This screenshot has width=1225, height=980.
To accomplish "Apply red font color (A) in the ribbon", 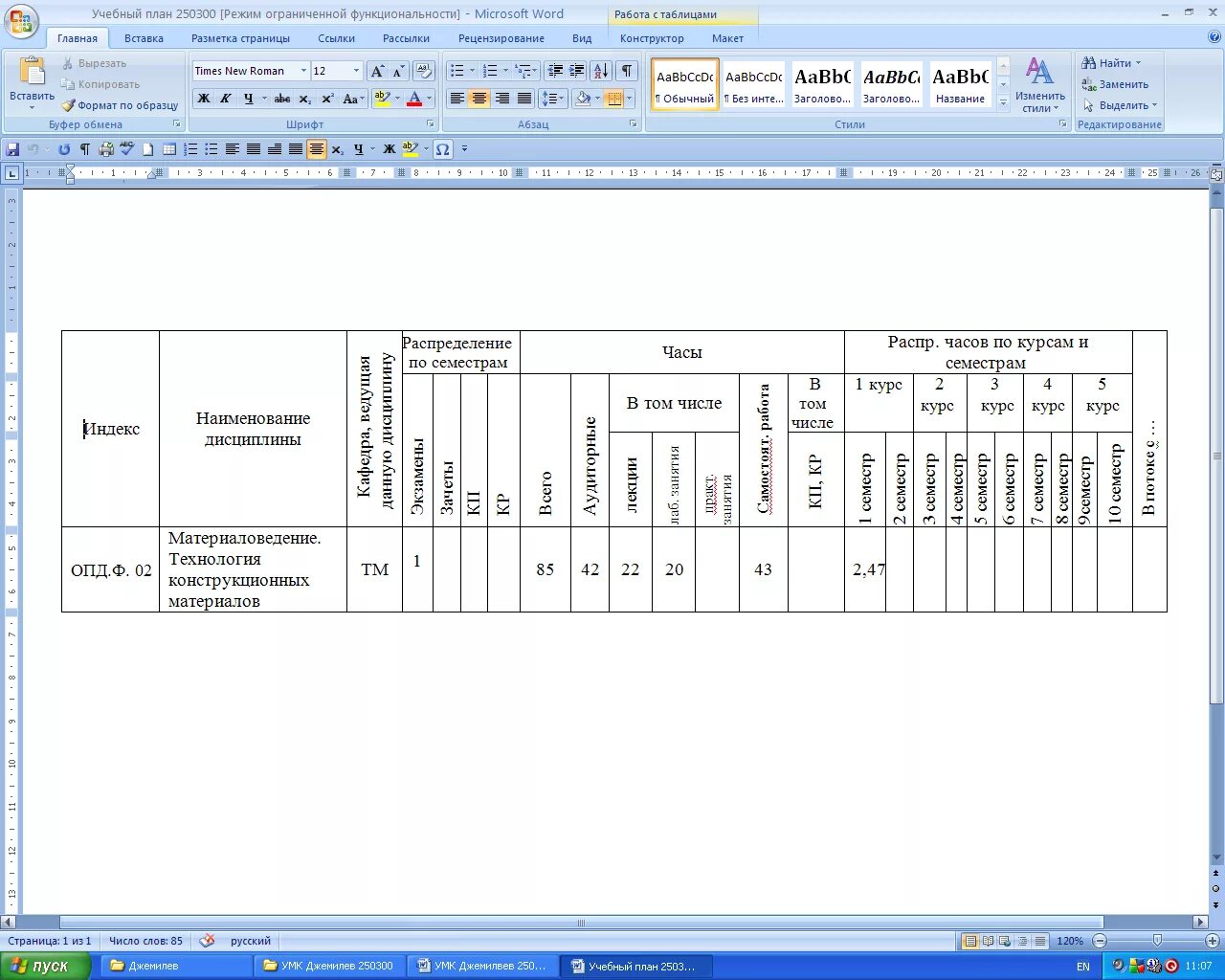I will [414, 99].
